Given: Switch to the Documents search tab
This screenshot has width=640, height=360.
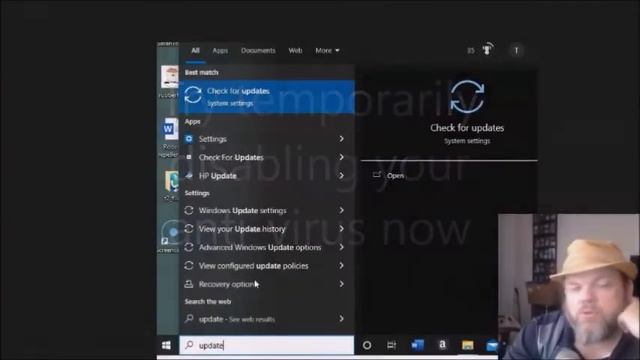Looking at the screenshot, I should (x=258, y=51).
